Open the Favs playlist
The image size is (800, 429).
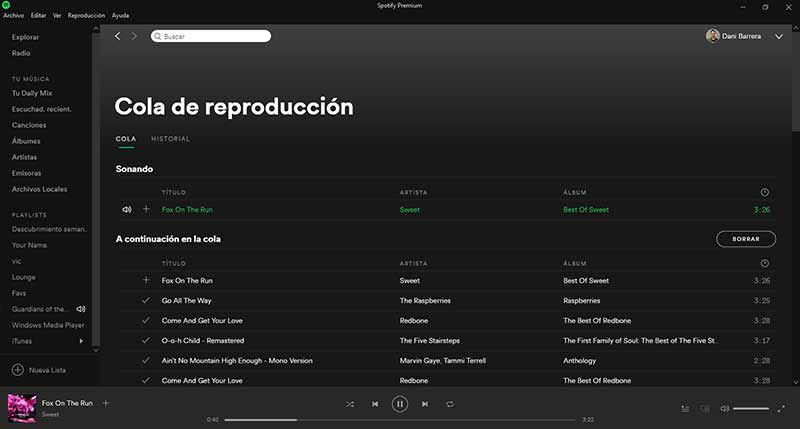coord(19,293)
